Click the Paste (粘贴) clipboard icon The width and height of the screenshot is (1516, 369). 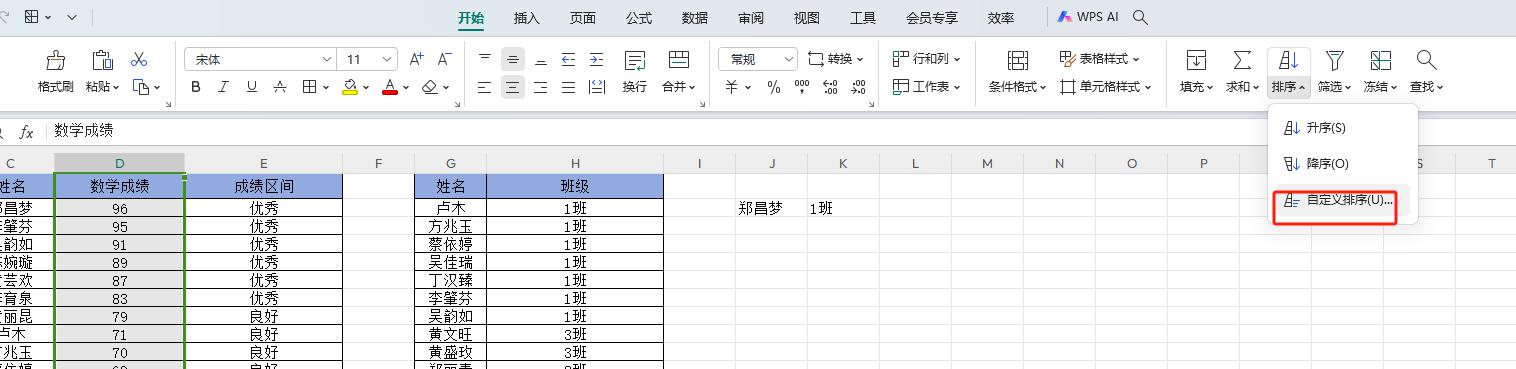pos(103,60)
